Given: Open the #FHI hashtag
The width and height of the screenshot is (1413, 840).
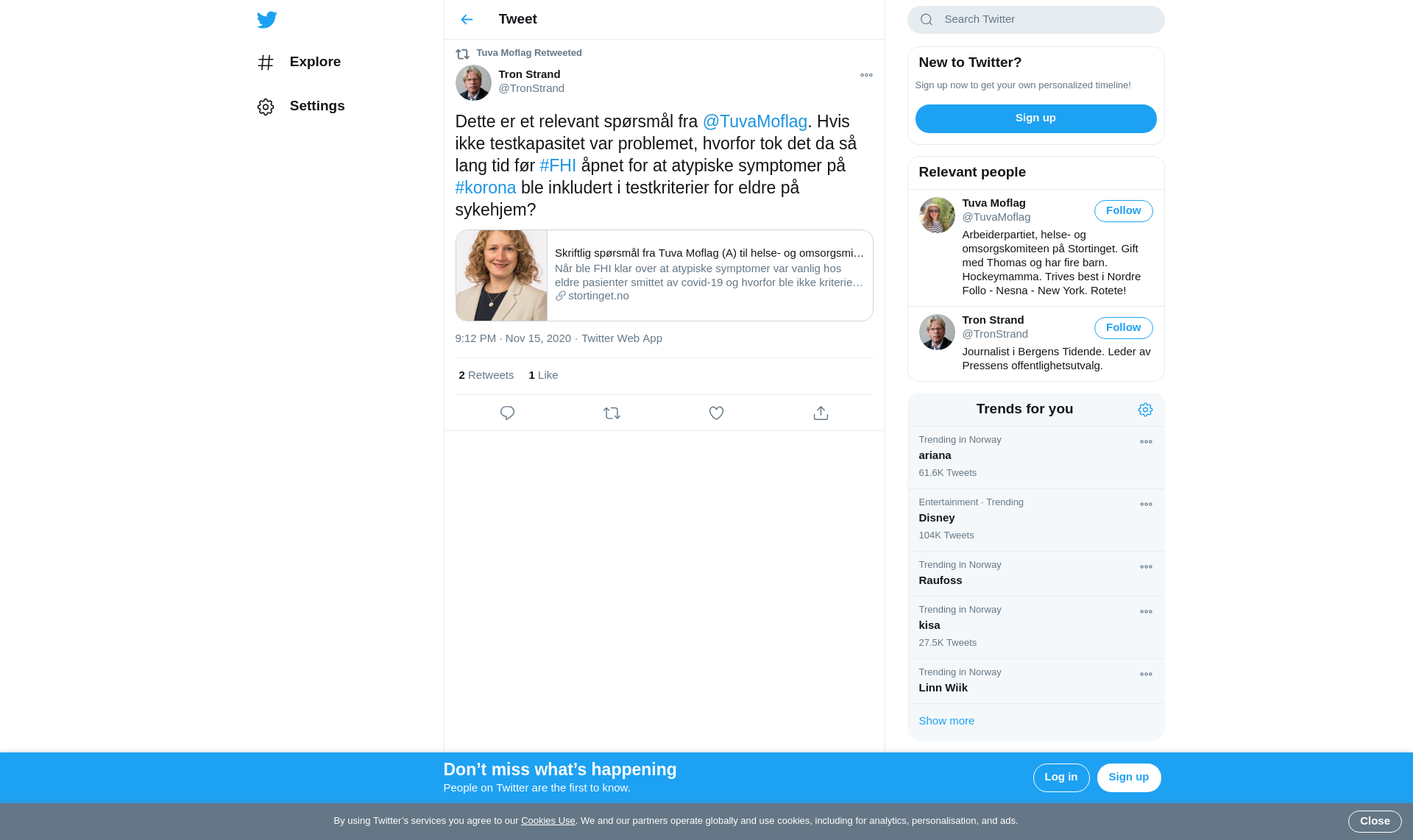Looking at the screenshot, I should point(558,165).
